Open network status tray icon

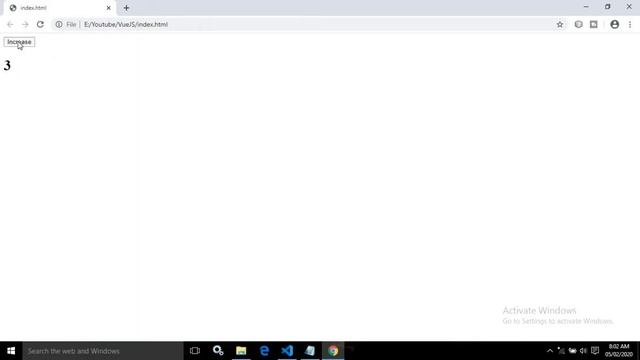pyautogui.click(x=561, y=351)
